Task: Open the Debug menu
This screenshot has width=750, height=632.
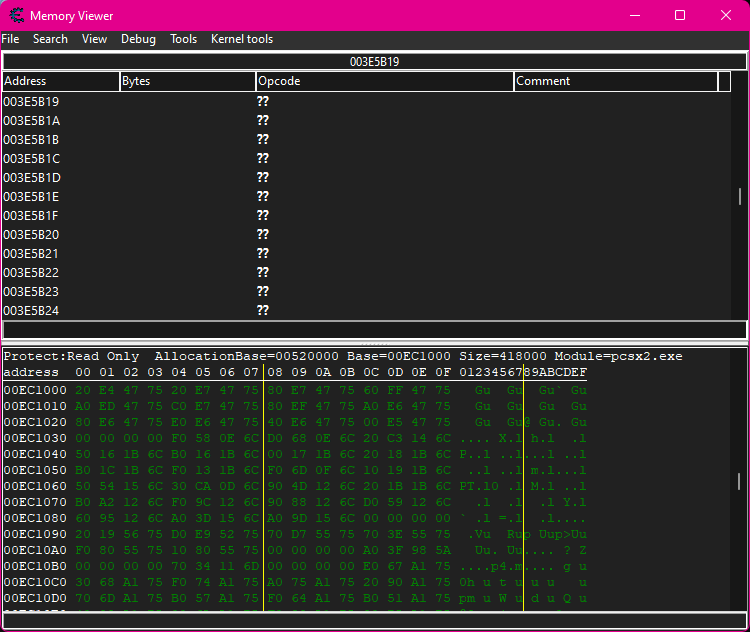Action: coord(138,39)
